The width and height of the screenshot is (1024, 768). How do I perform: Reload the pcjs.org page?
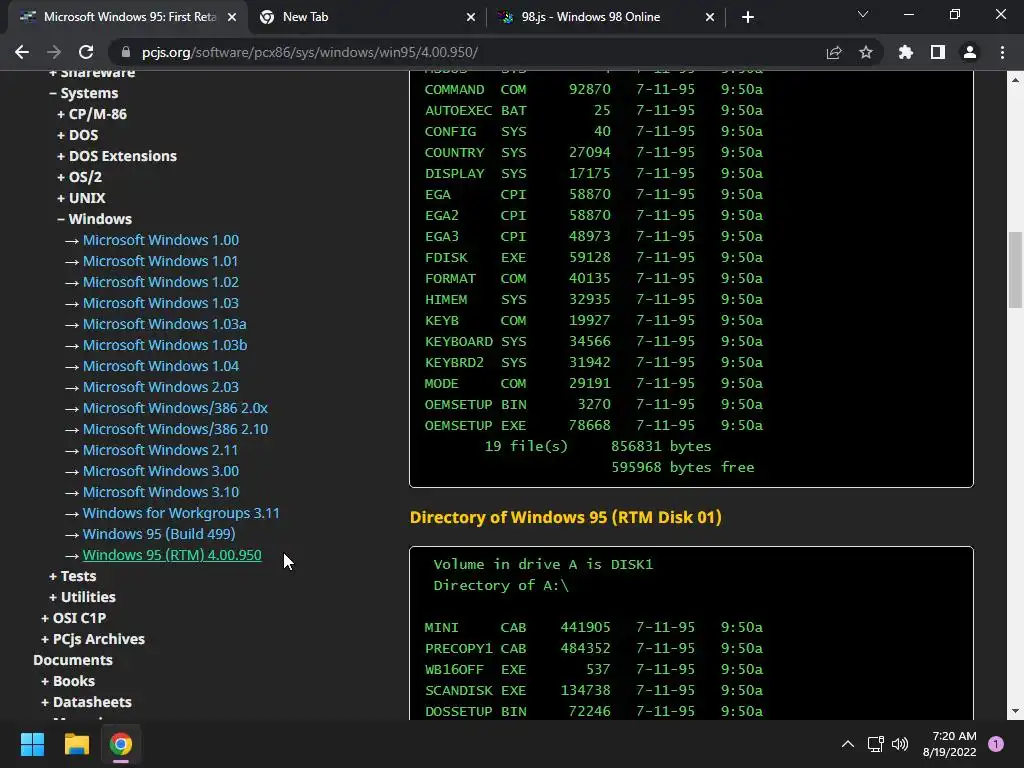[x=86, y=52]
